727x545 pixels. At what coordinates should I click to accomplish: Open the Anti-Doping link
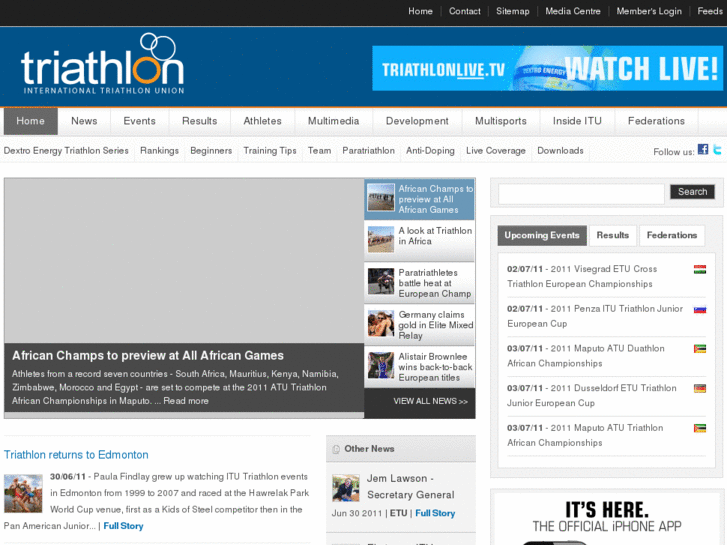tap(430, 151)
